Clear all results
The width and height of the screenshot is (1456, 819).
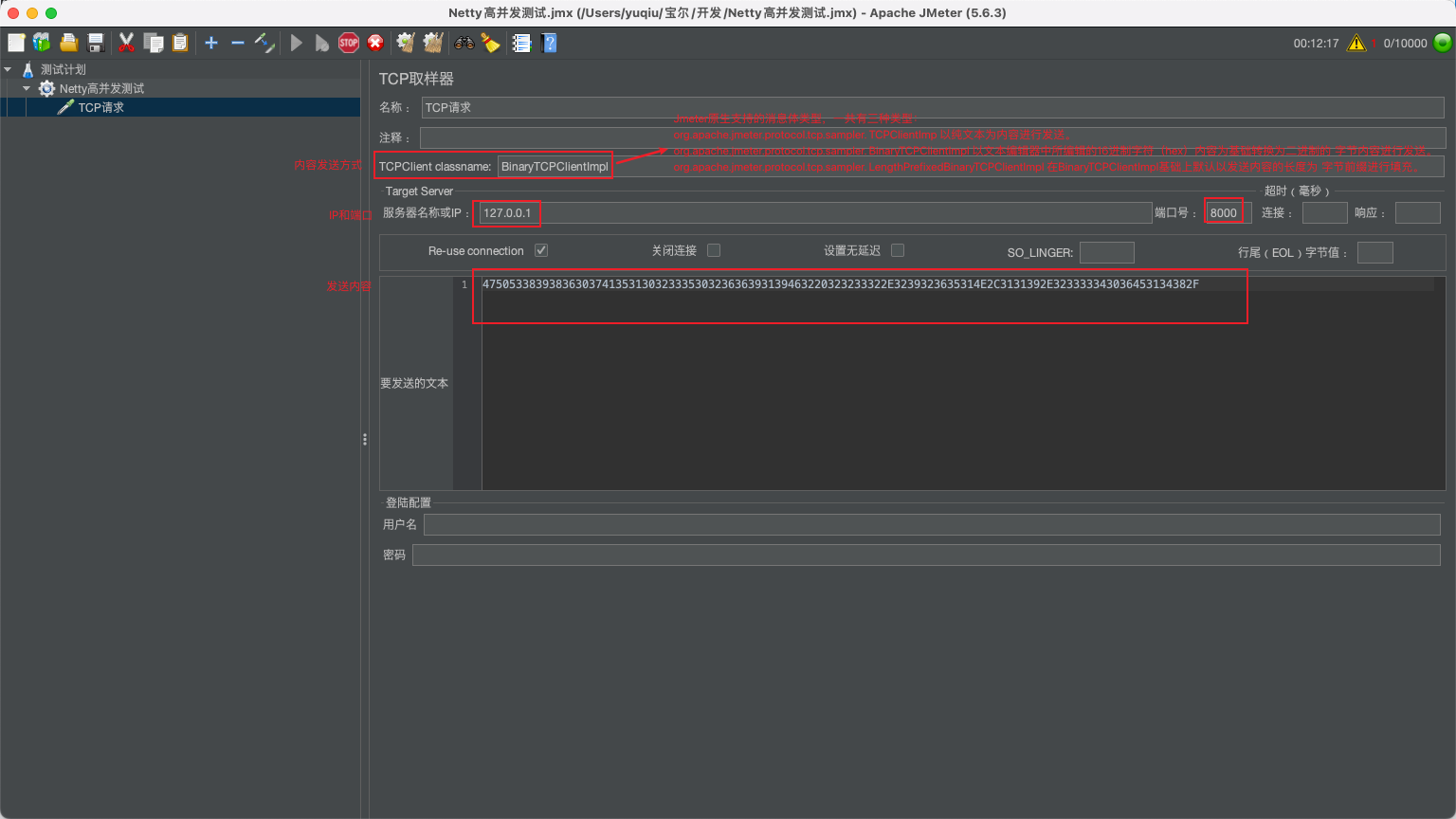pyautogui.click(x=433, y=43)
